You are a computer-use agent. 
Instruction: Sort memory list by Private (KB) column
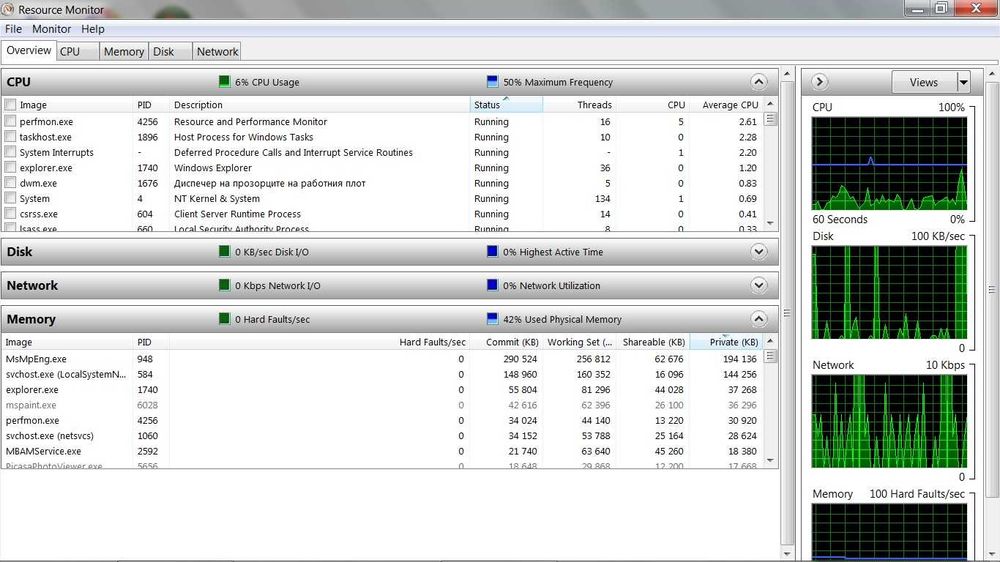click(x=726, y=342)
